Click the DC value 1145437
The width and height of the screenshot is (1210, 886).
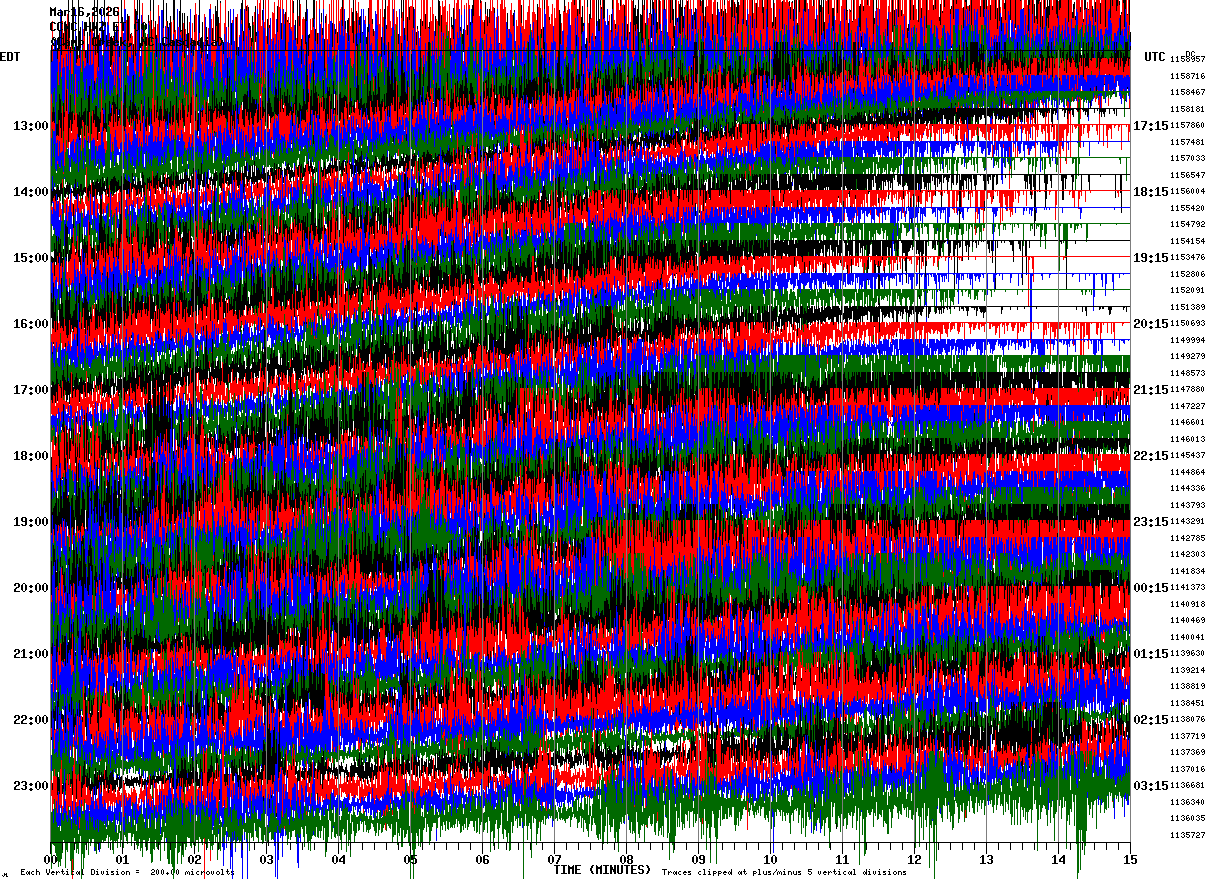tap(1187, 456)
